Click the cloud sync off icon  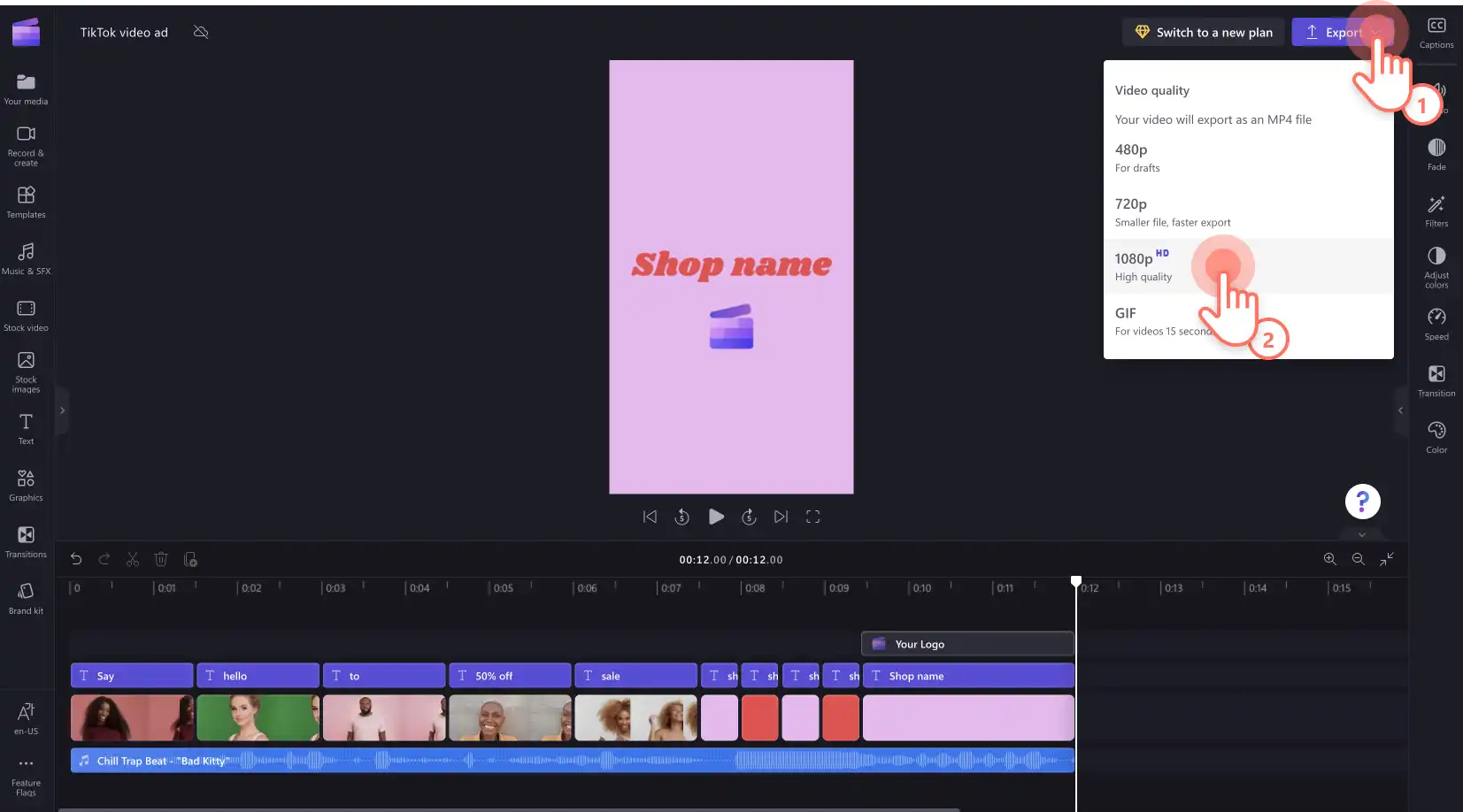(201, 32)
